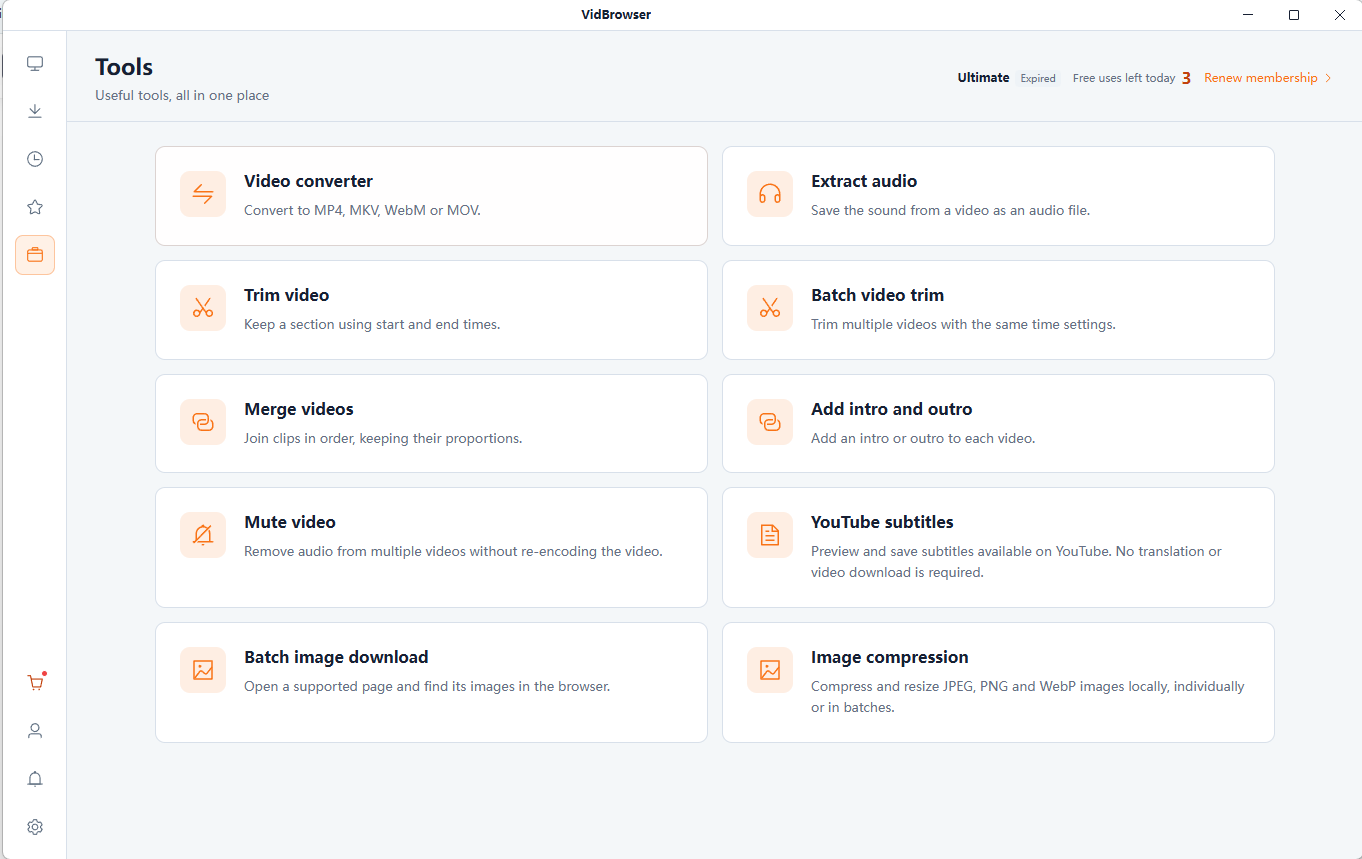This screenshot has width=1362, height=859.
Task: Open the settings gear icon in sidebar
Action: (x=35, y=827)
